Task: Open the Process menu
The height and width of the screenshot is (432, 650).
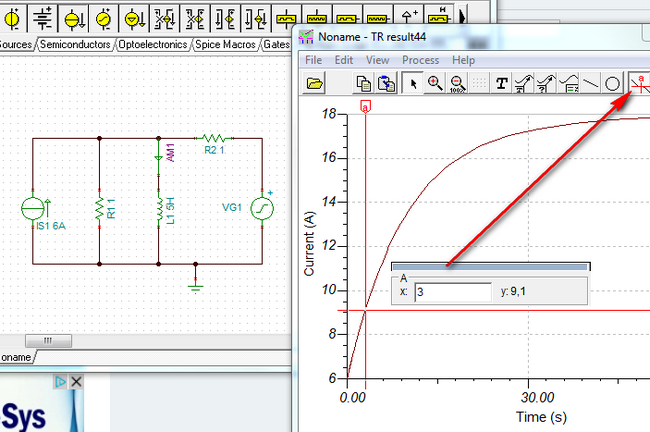Action: [x=420, y=60]
